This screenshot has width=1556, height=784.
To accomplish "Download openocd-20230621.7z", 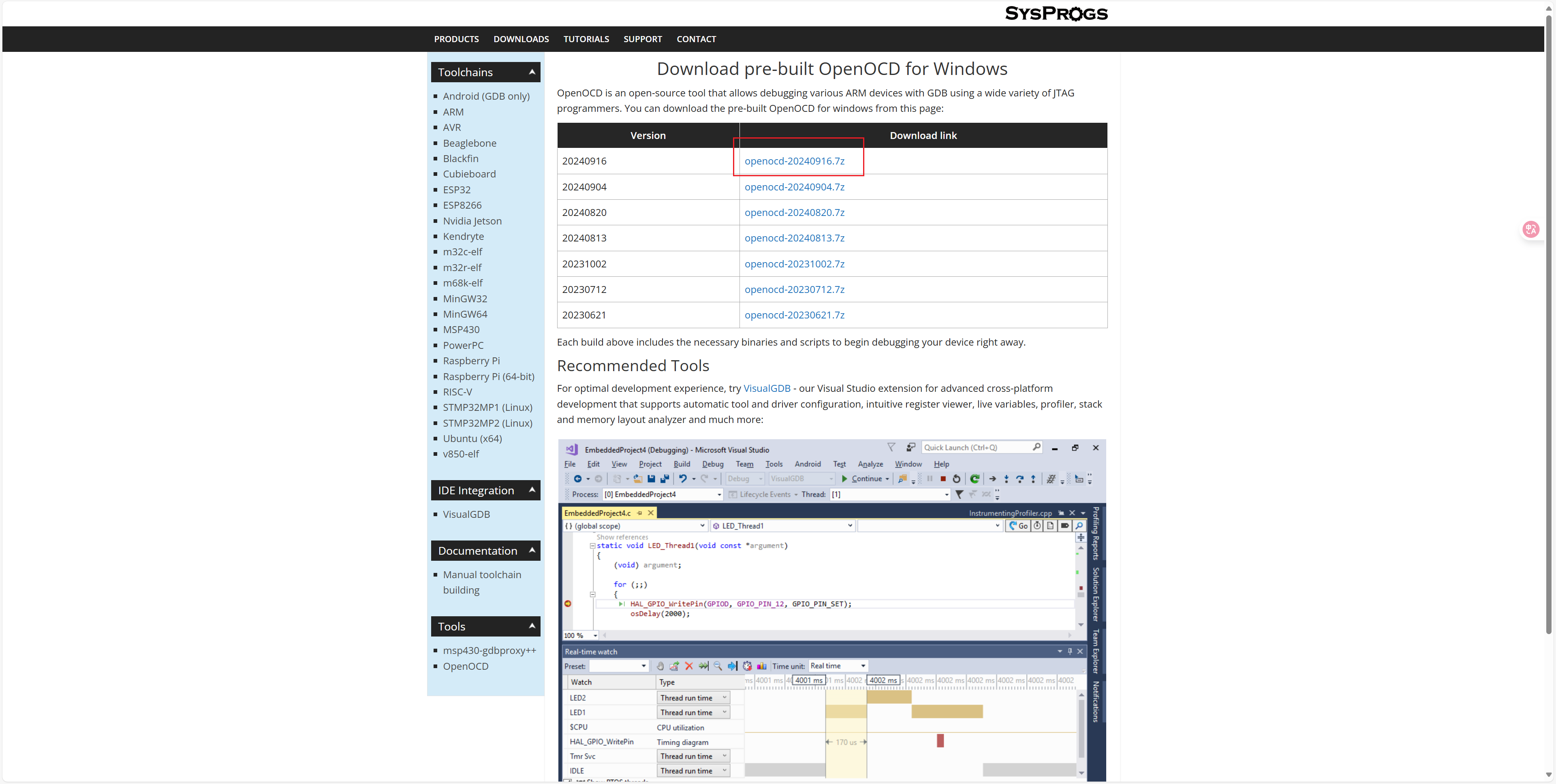I will point(794,315).
